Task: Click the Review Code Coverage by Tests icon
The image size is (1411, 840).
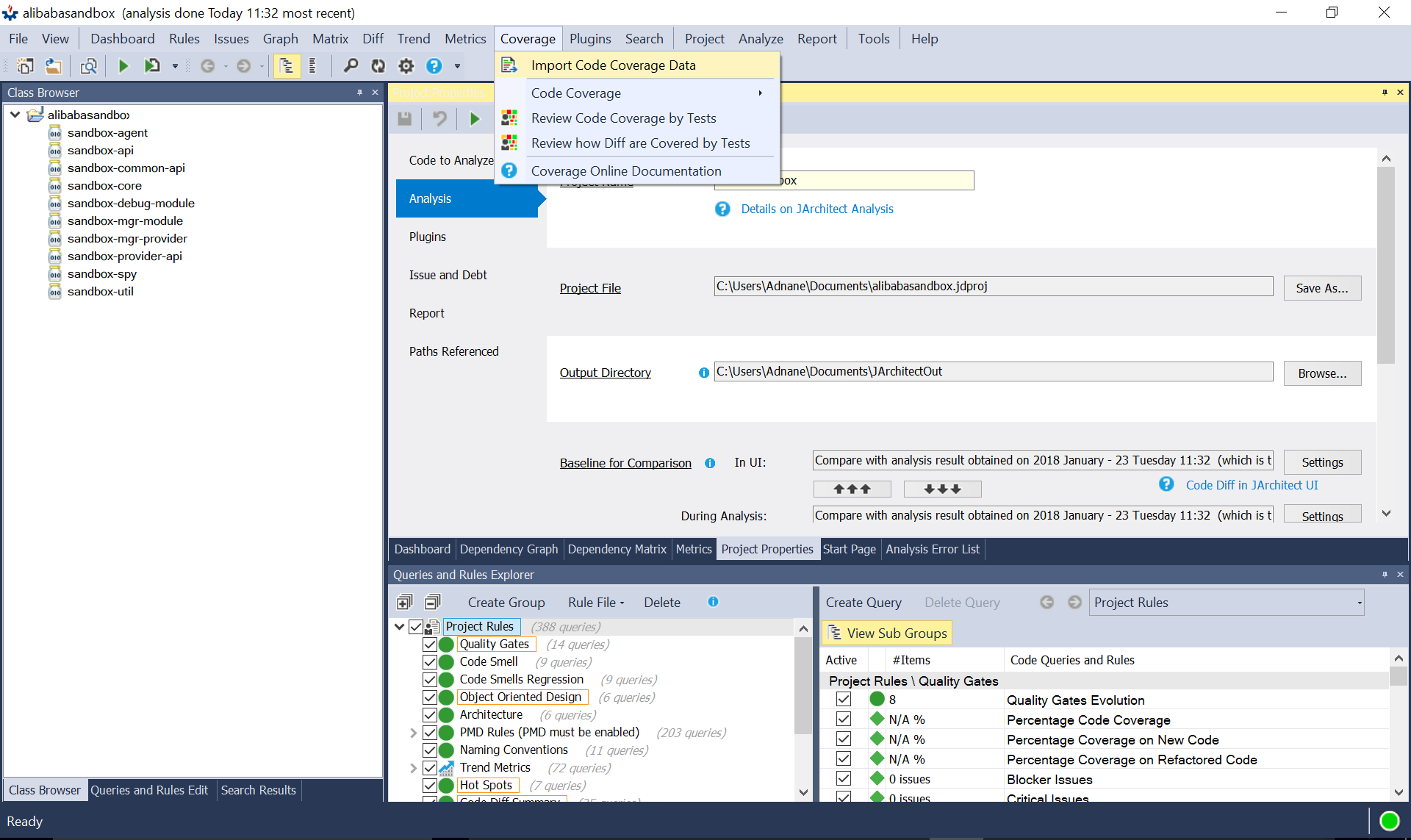Action: (x=509, y=118)
